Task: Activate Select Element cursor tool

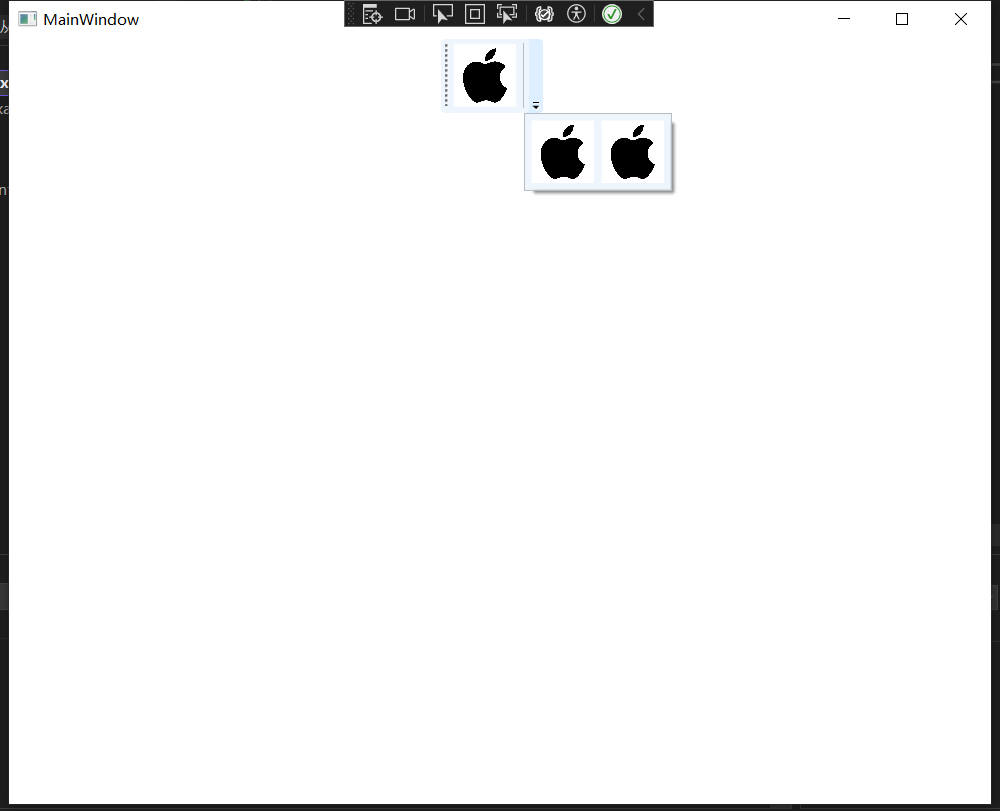Action: (x=443, y=14)
